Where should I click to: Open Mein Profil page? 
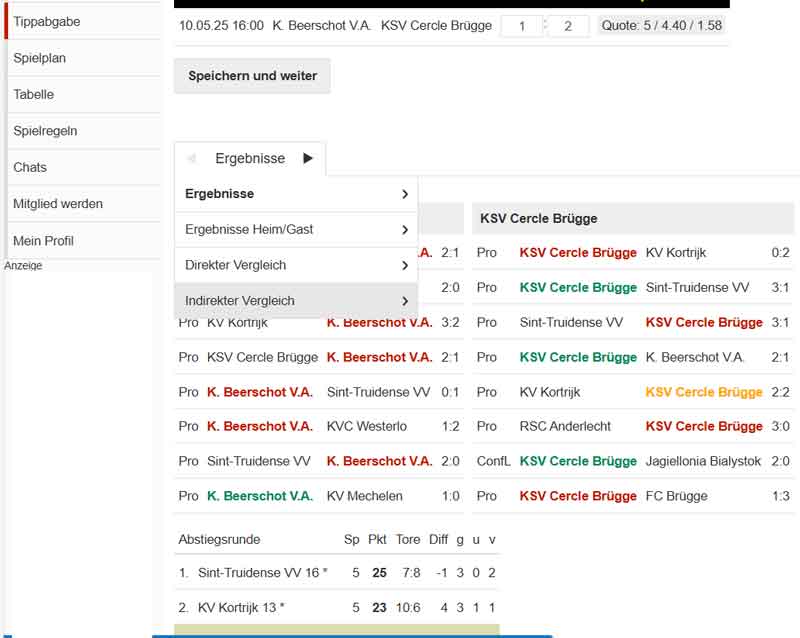(43, 241)
